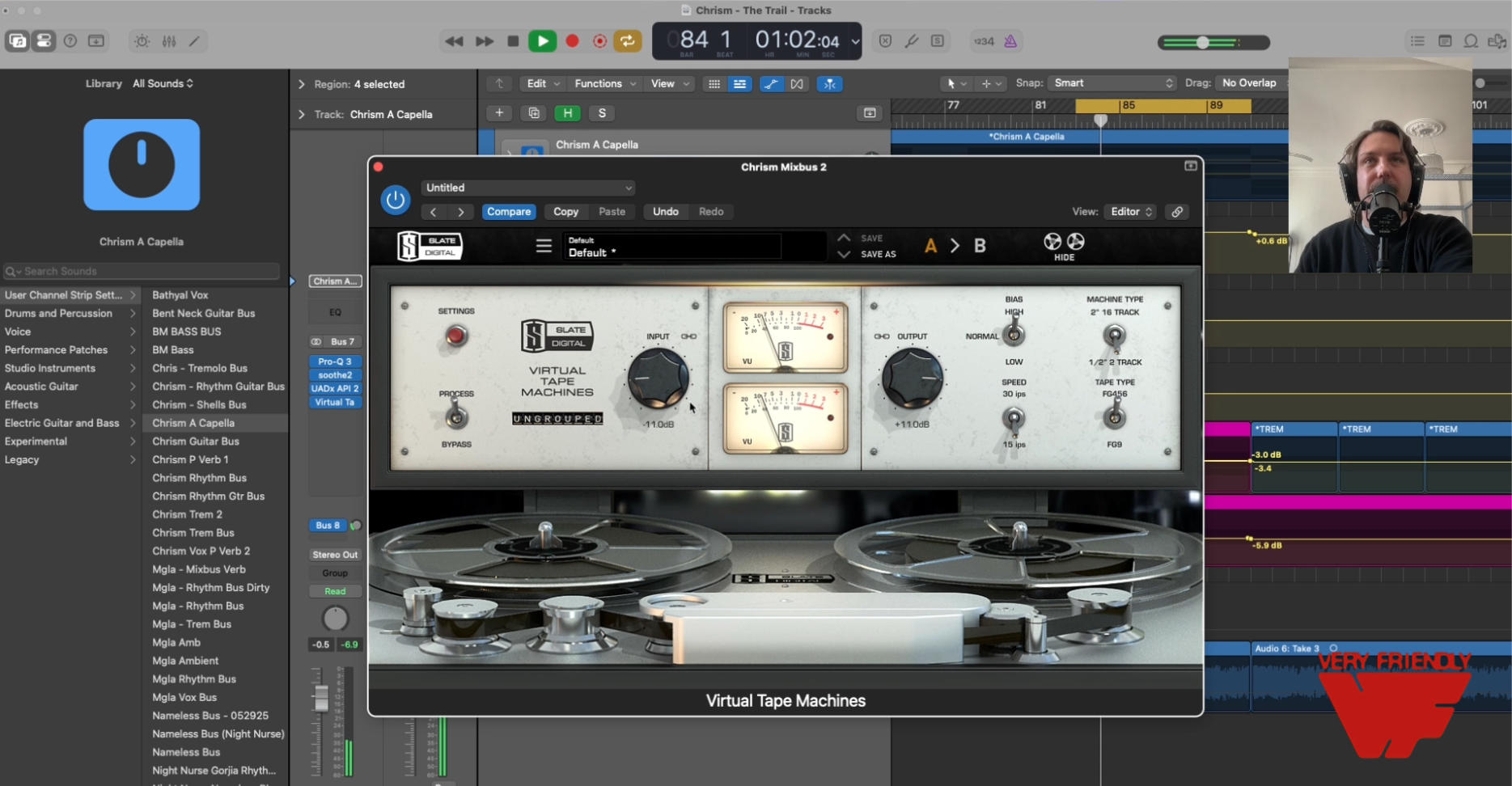Open the List Editors icon
The height and width of the screenshot is (786, 1512).
coord(1417,41)
